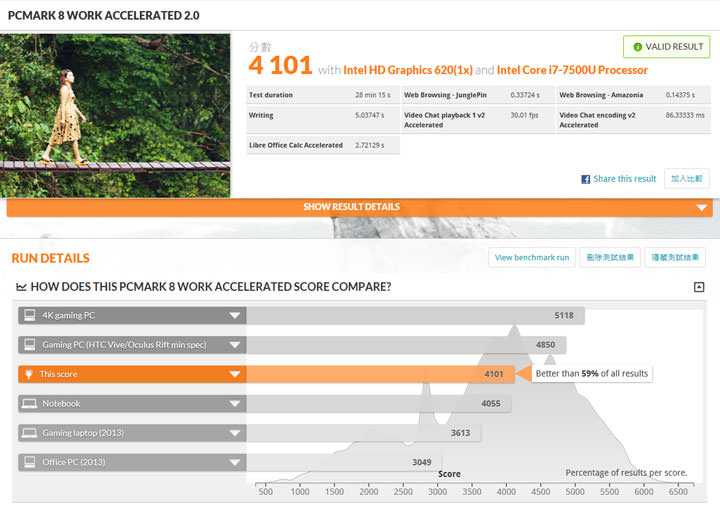Click the laptop icon on Gaming laptop (2013) row
This screenshot has height=510, width=720.
[x=30, y=434]
